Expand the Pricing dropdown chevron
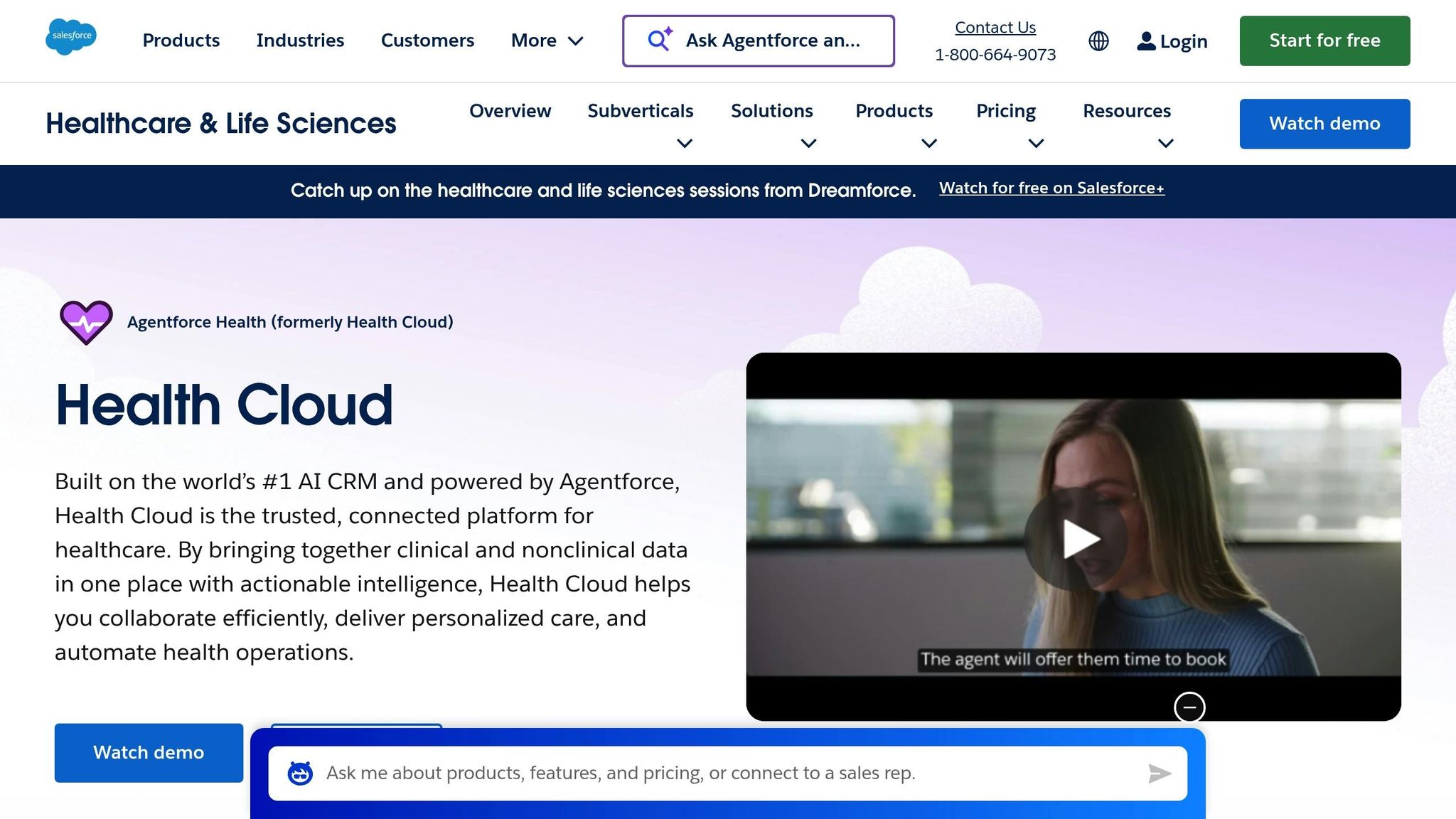Screen dimensions: 1456x819 coord(1037,144)
